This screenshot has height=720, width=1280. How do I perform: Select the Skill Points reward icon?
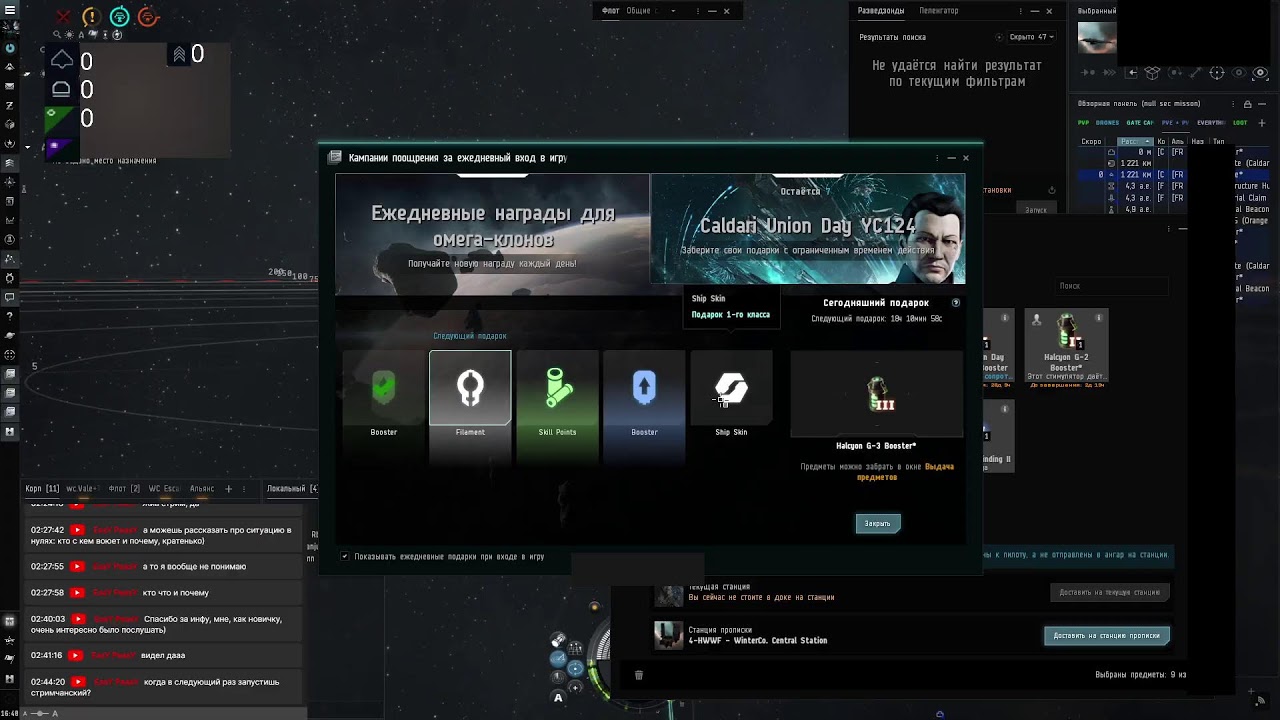(x=557, y=388)
